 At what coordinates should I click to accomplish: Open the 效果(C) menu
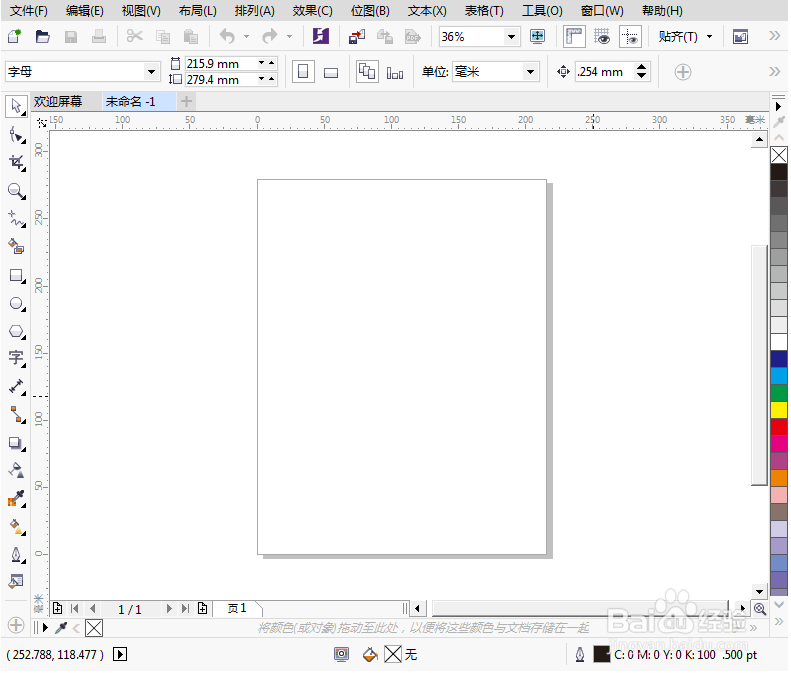tap(312, 11)
